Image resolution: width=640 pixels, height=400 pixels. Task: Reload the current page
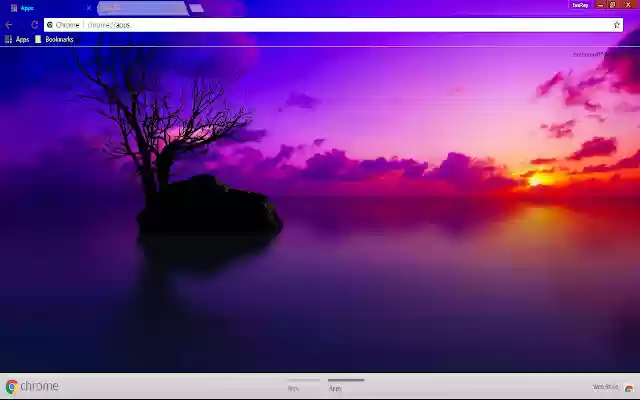click(x=35, y=25)
